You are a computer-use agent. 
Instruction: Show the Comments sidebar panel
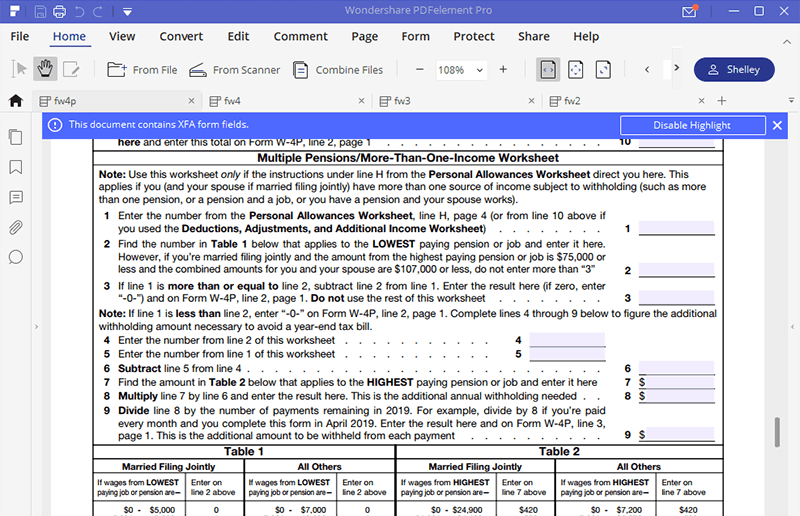[15, 197]
